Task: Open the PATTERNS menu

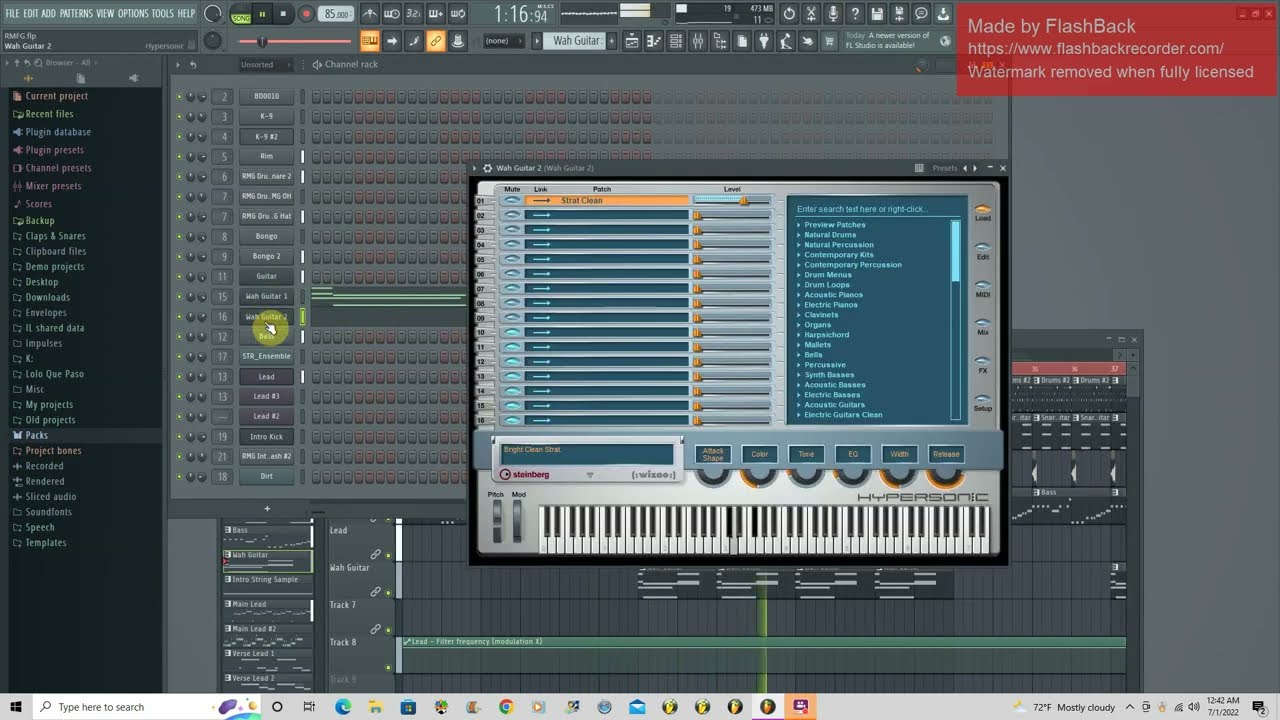Action: click(x=76, y=13)
